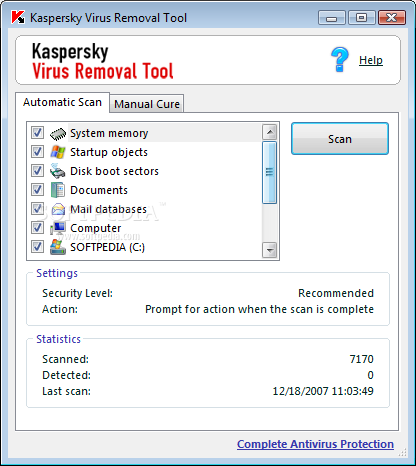416x466 pixels.
Task: Uncheck the System memory checkbox
Action: click(x=37, y=133)
